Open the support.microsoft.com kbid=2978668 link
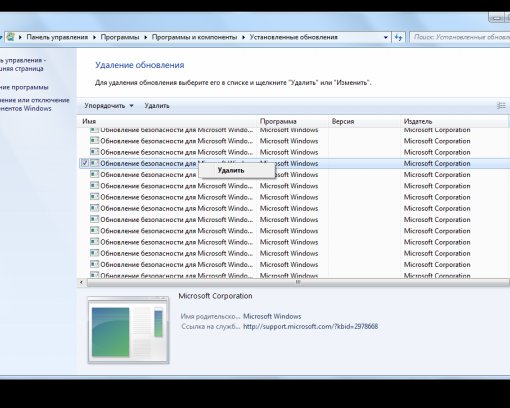Viewport: 510px width, 408px height. pos(311,326)
